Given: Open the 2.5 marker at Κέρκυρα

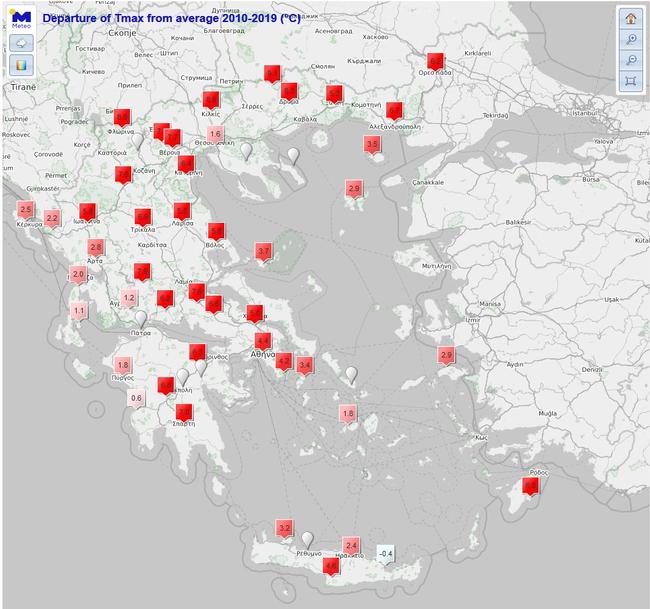Looking at the screenshot, I should tap(26, 210).
